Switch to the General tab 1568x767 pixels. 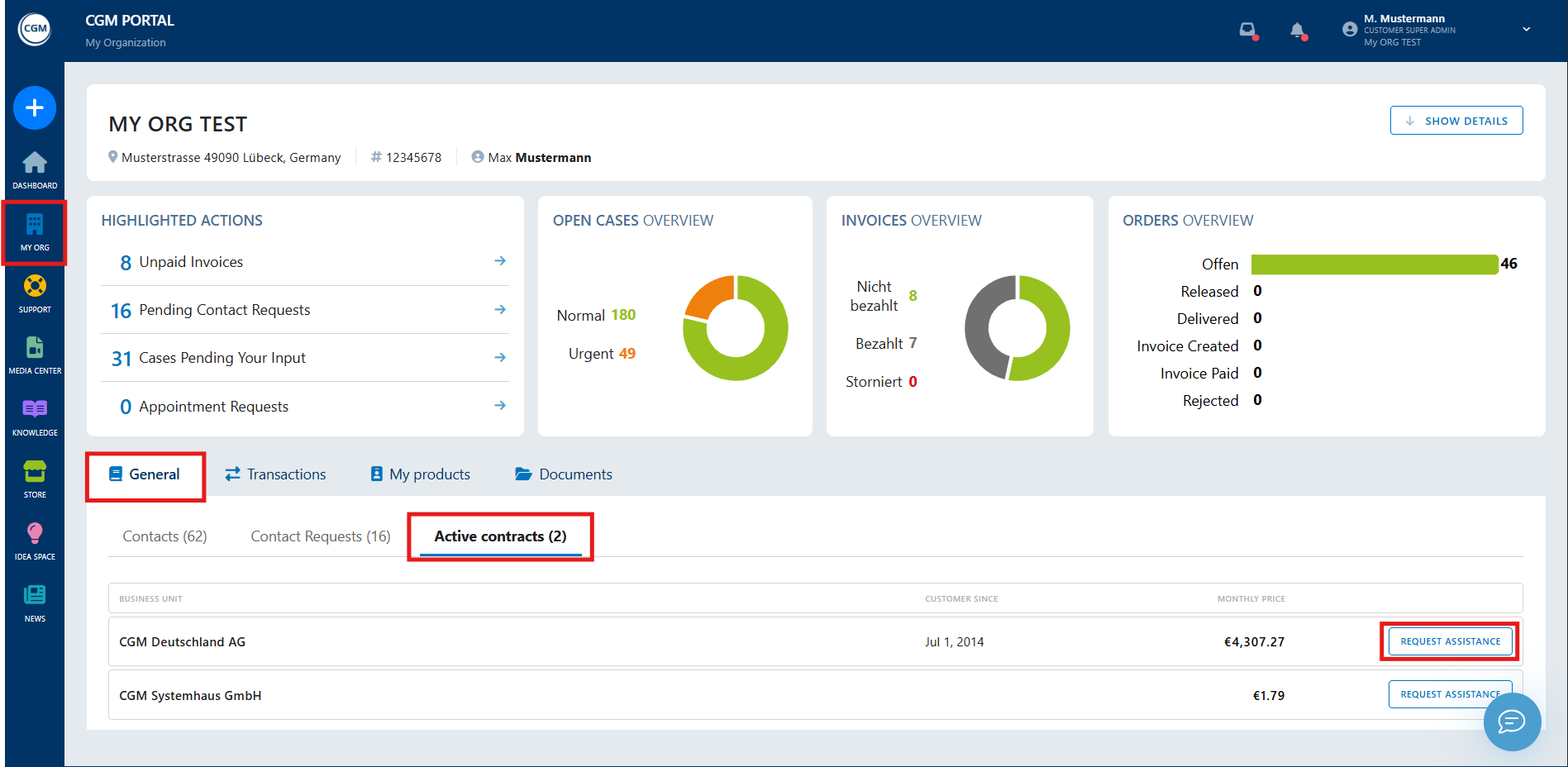[145, 474]
